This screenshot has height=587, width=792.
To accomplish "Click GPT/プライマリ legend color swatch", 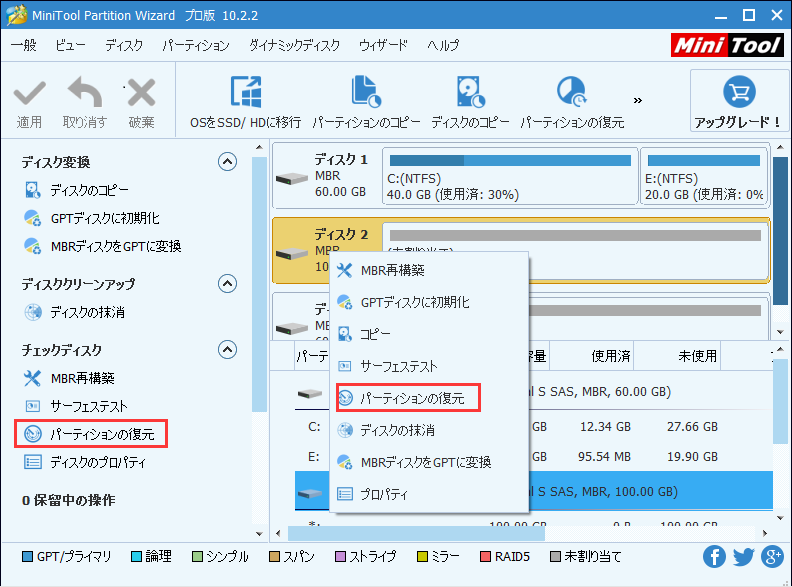I will click(x=27, y=557).
